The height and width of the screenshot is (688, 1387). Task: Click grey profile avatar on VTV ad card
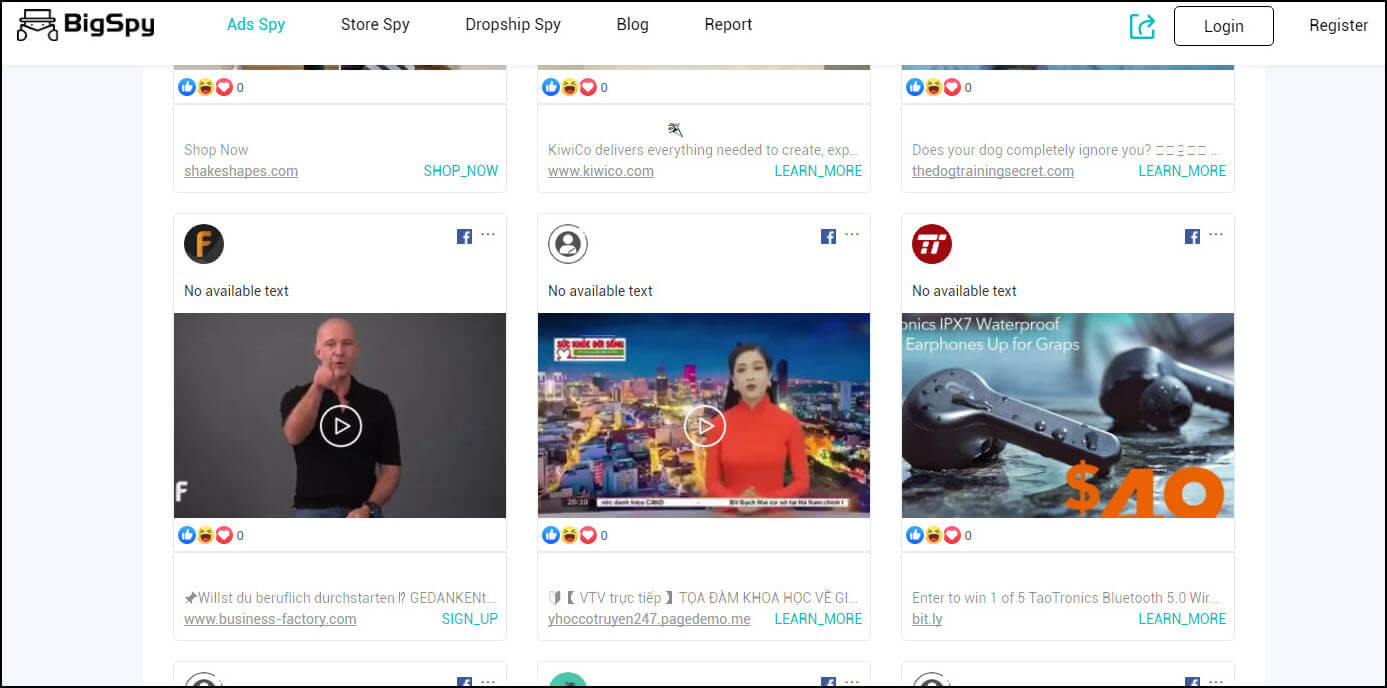[568, 244]
